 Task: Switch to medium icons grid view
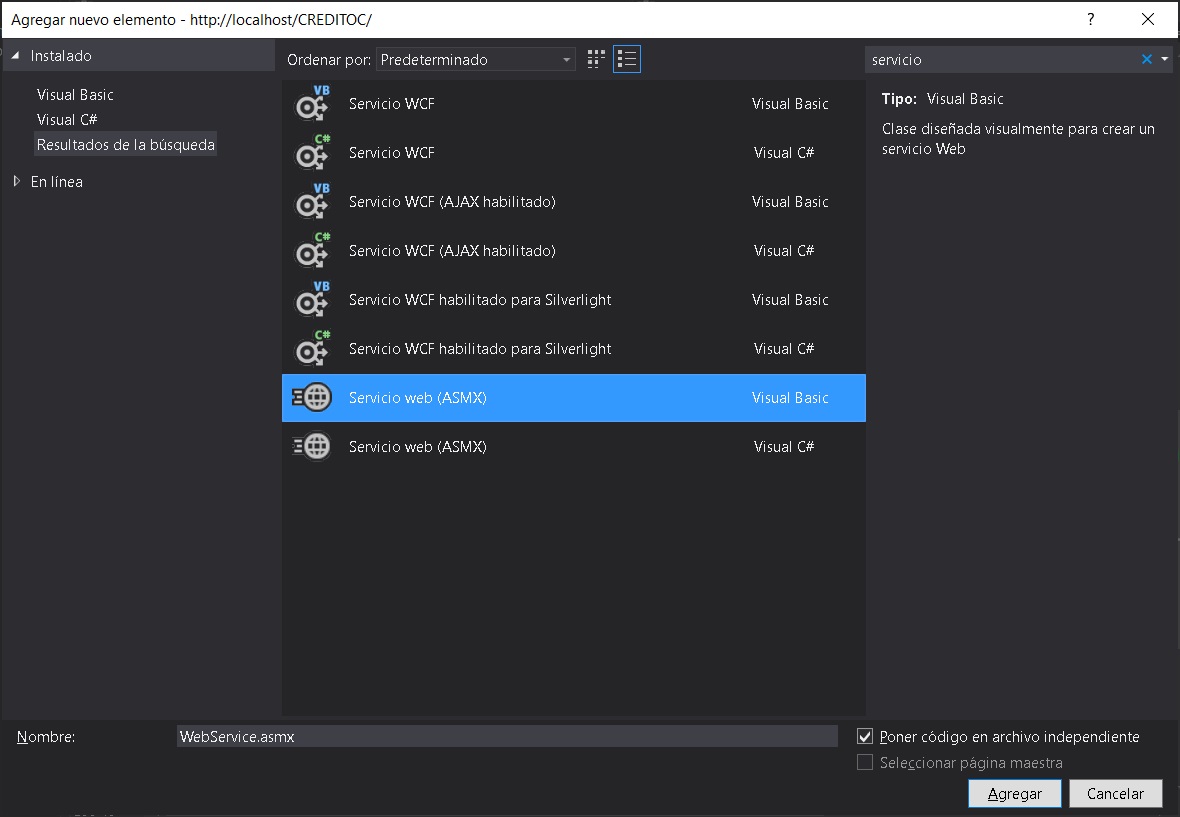pyautogui.click(x=596, y=59)
